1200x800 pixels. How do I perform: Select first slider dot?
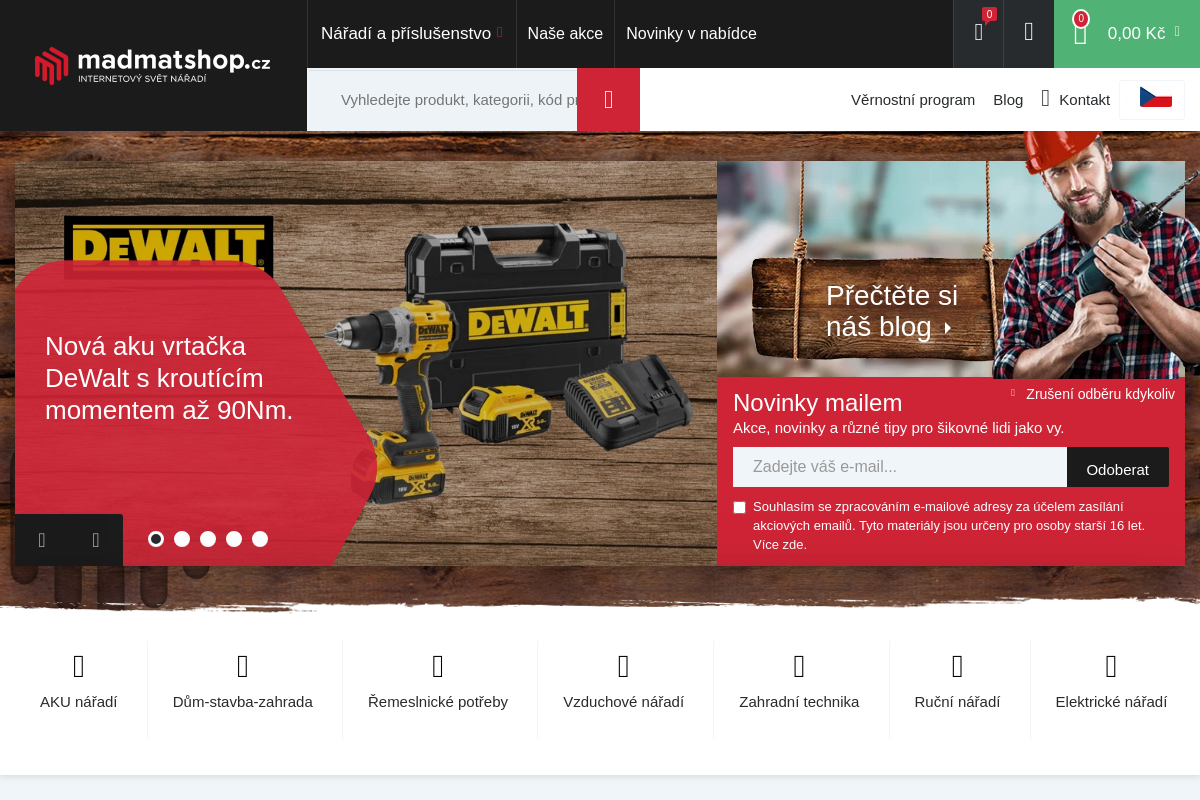(156, 539)
